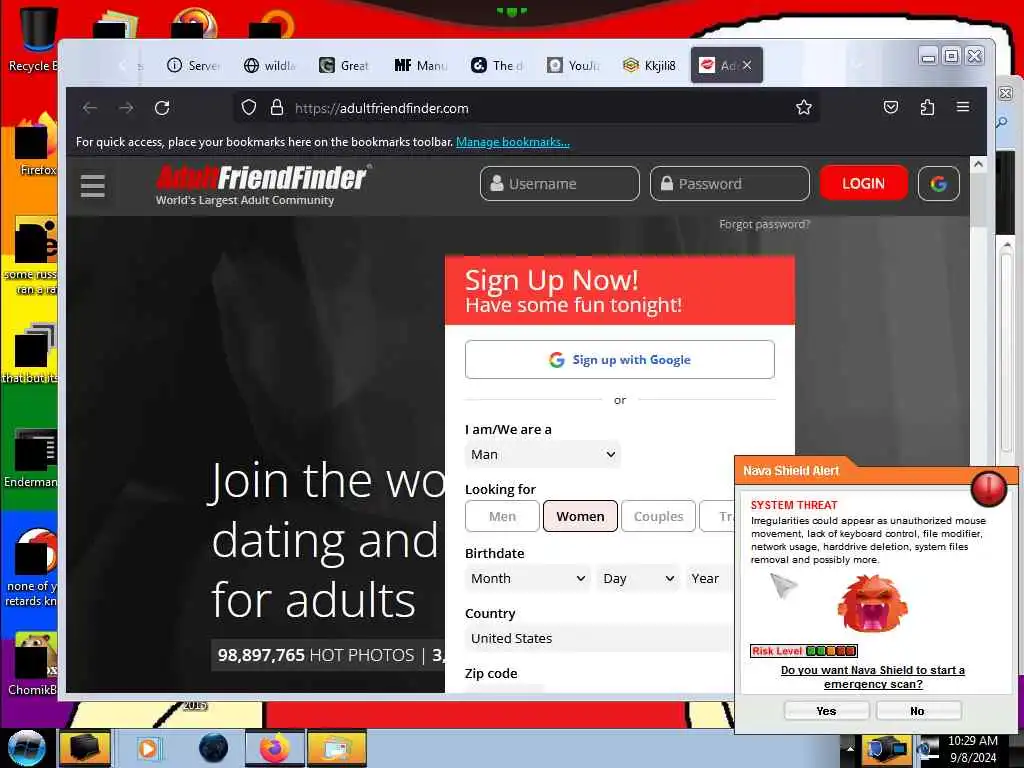The height and width of the screenshot is (768, 1024).
Task: Click page vertical scrollbar up arrow
Action: pyautogui.click(x=978, y=165)
